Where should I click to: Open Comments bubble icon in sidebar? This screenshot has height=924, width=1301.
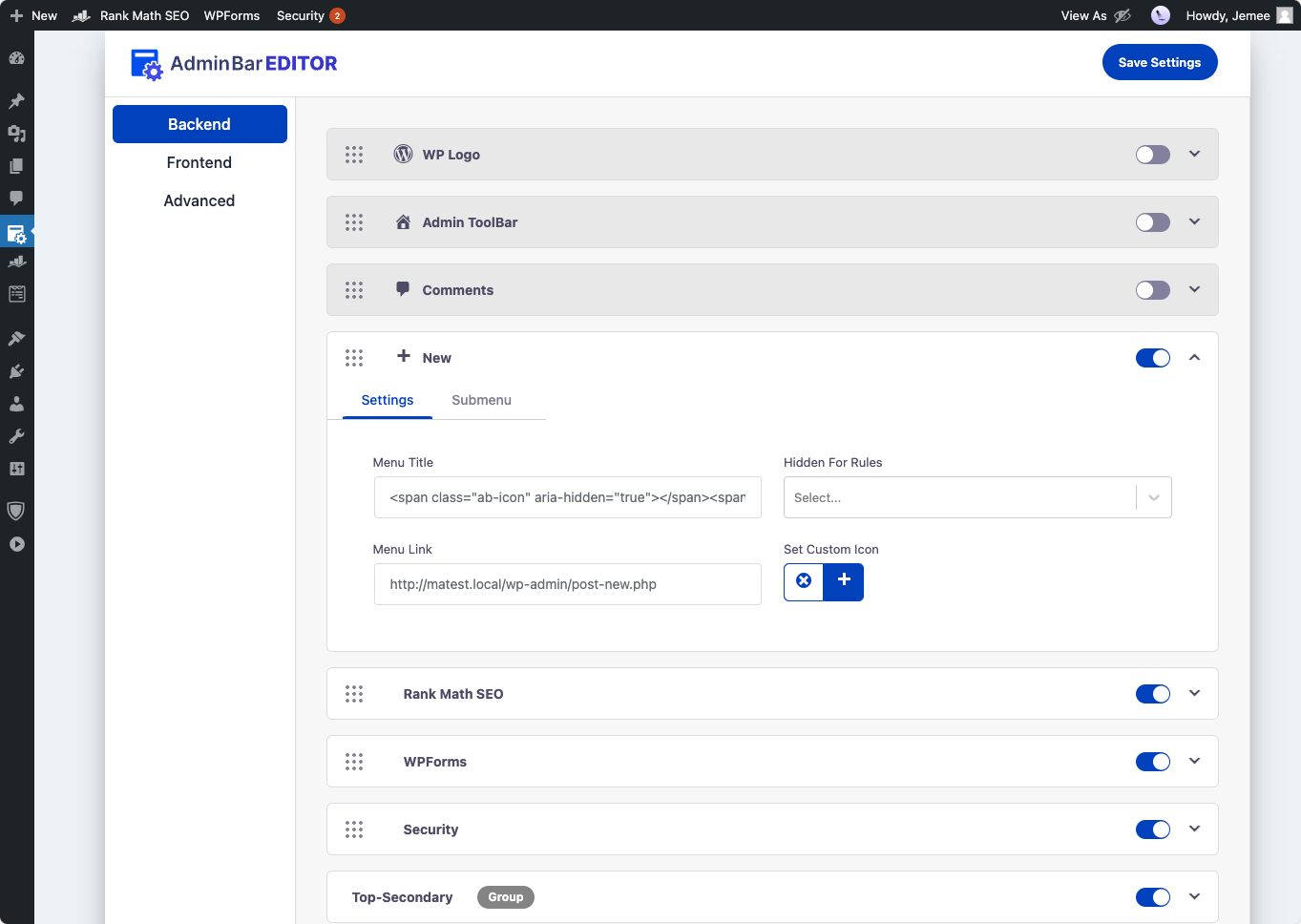pos(16,198)
